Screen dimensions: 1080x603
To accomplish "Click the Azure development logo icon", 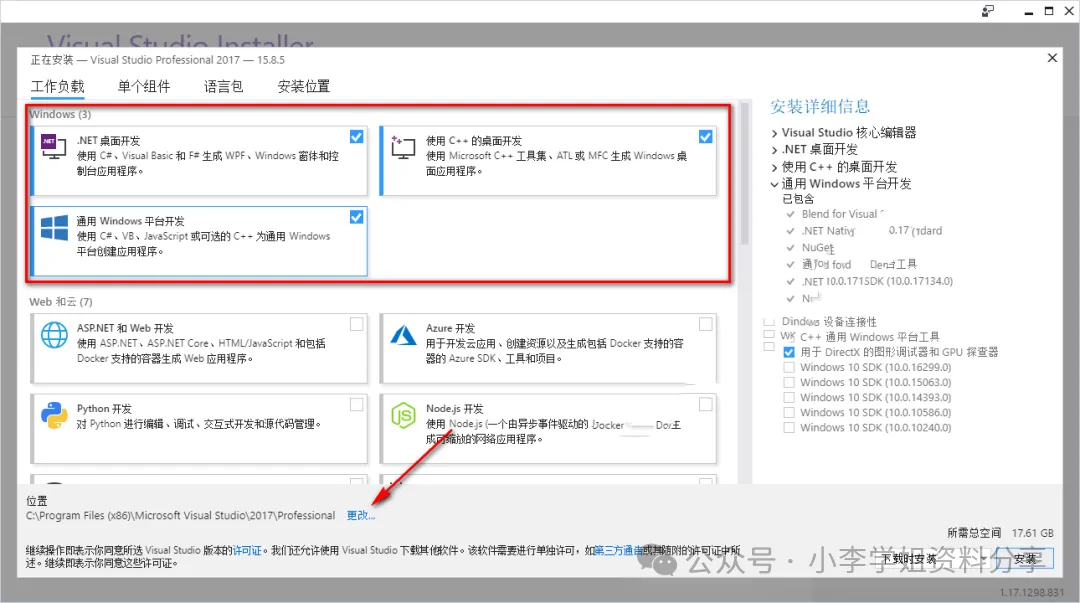I will click(404, 335).
